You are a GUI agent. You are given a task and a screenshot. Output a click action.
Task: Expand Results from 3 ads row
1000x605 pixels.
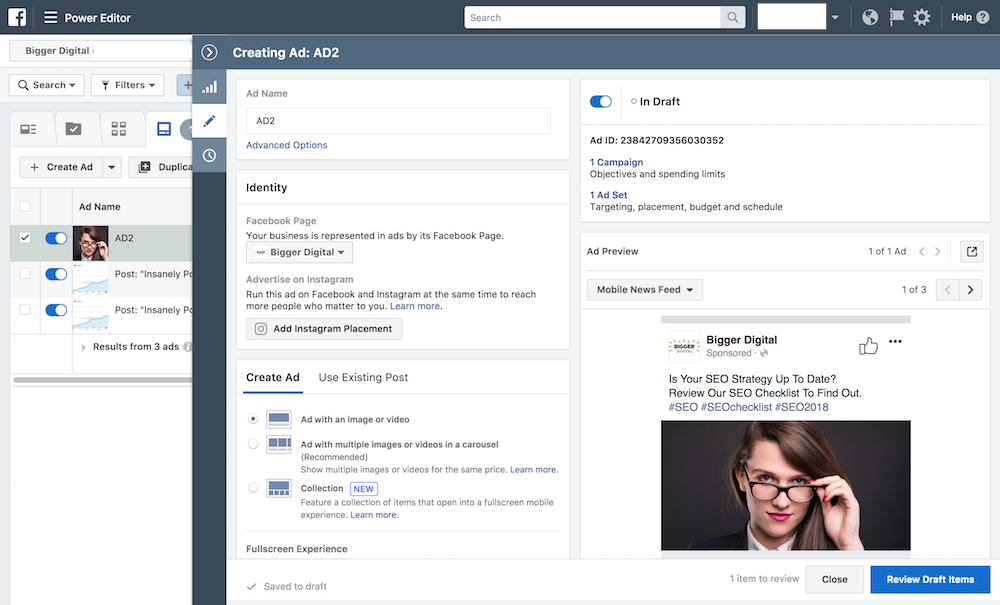(x=84, y=347)
